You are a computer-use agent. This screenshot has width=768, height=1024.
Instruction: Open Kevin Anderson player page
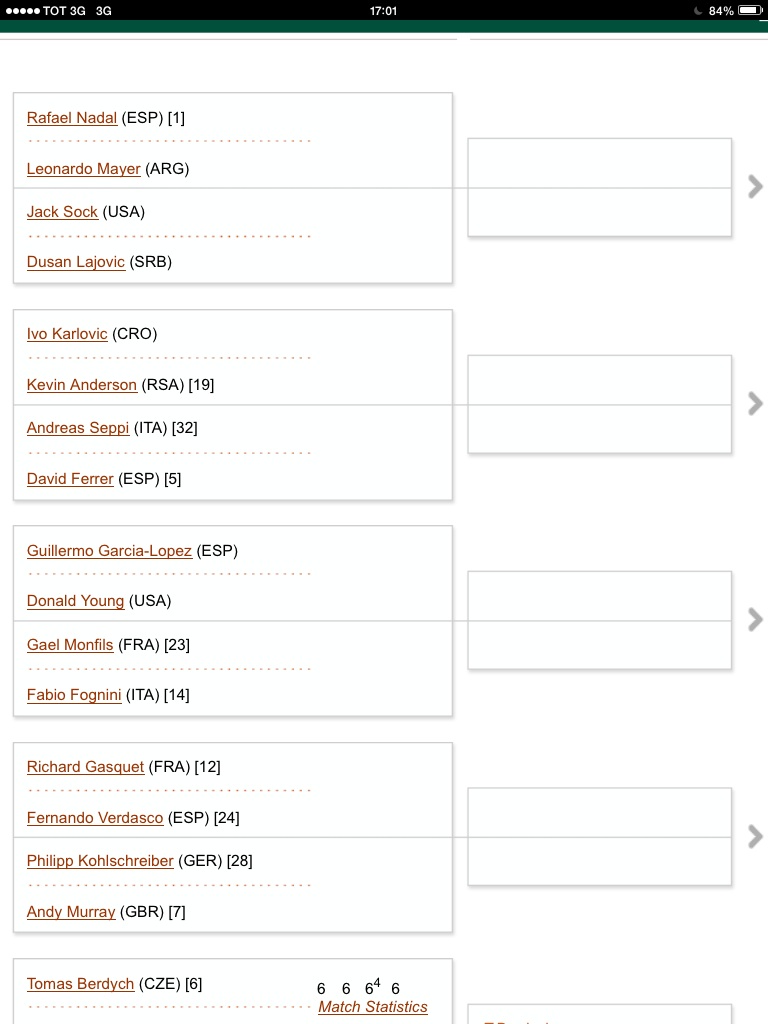[82, 385]
